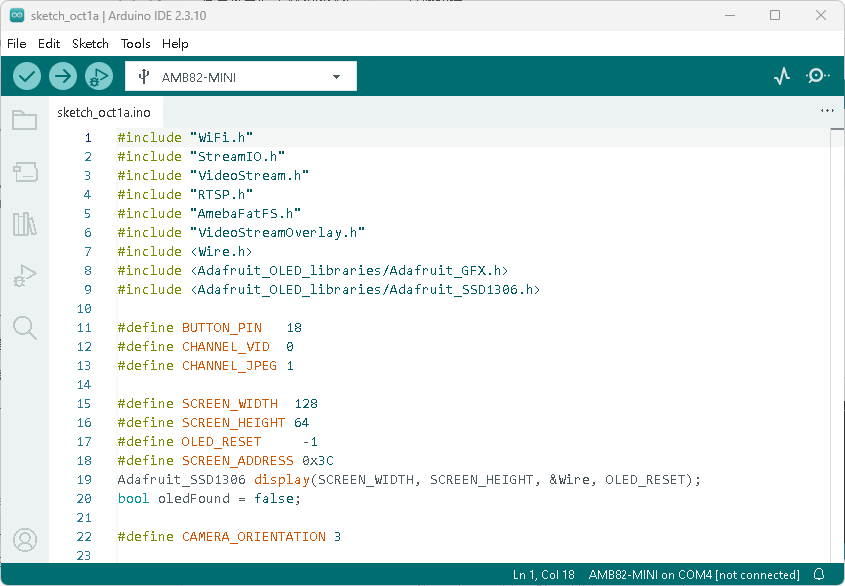Click the value 128 on line 15
This screenshot has width=845, height=586.
(x=306, y=403)
